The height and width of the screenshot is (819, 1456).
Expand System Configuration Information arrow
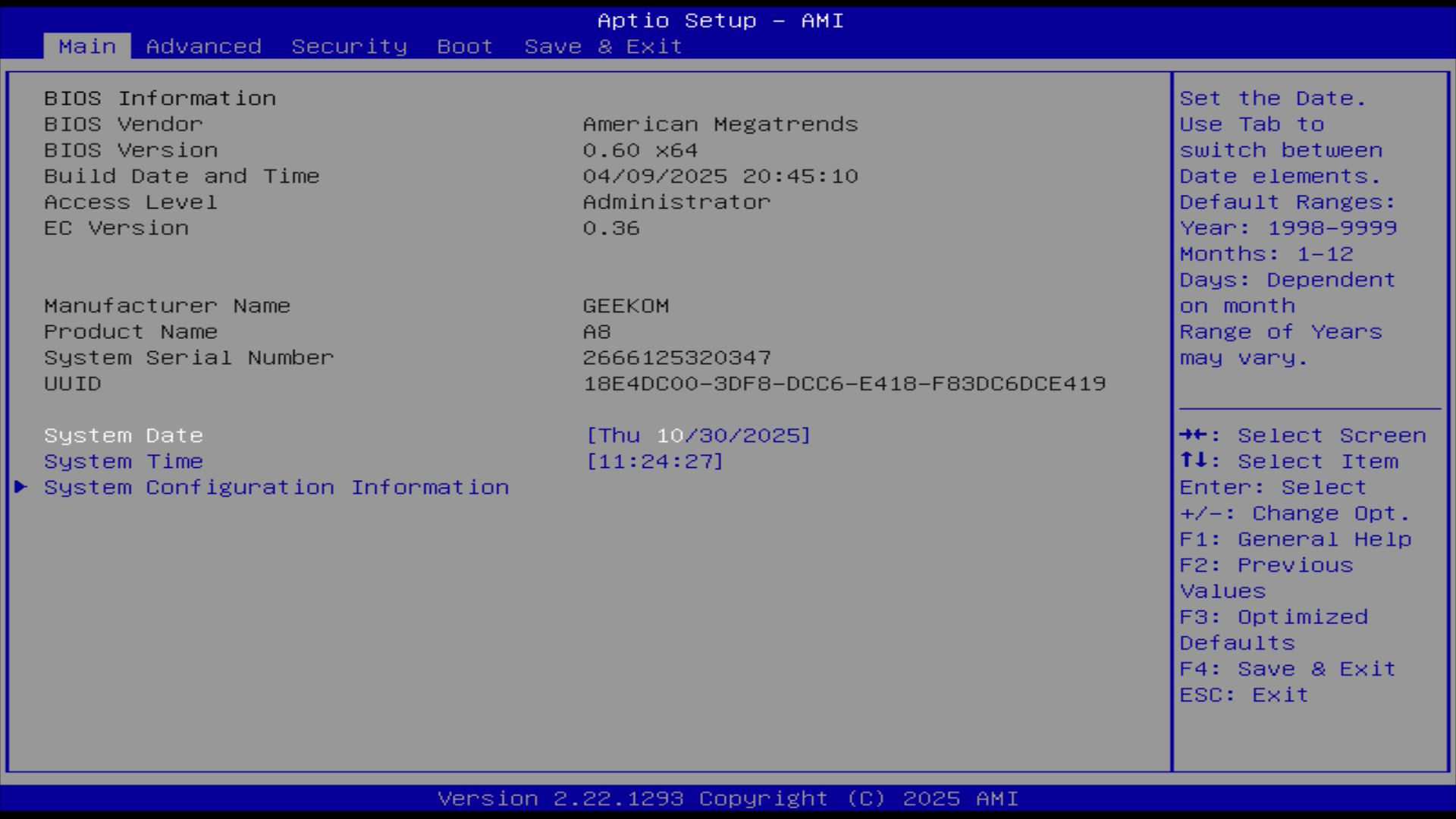click(20, 487)
